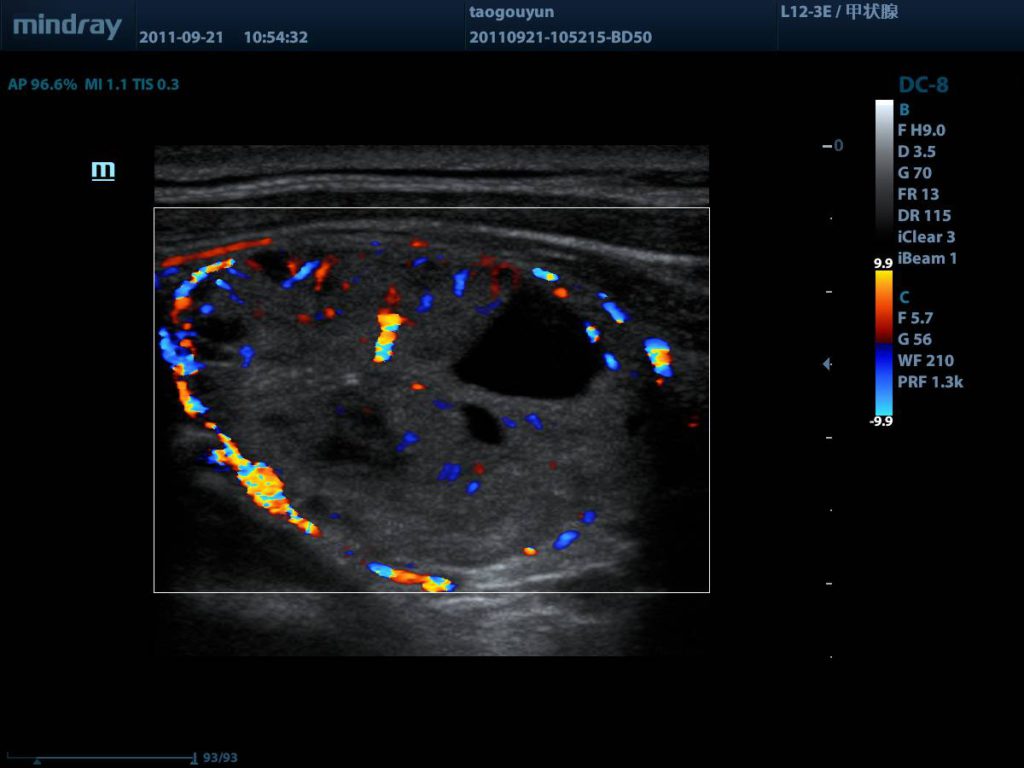Viewport: 1024px width, 768px height.
Task: Click the cine end-frame marker
Action: pos(193,758)
